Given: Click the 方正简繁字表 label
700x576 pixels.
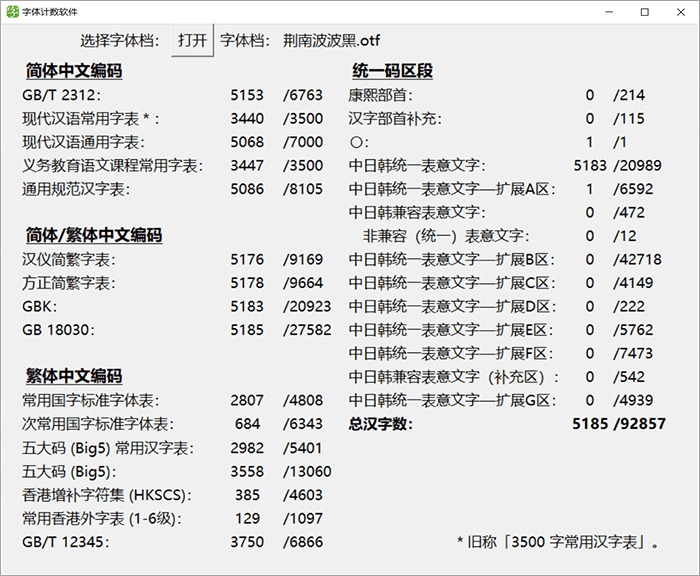Looking at the screenshot, I should [69, 283].
